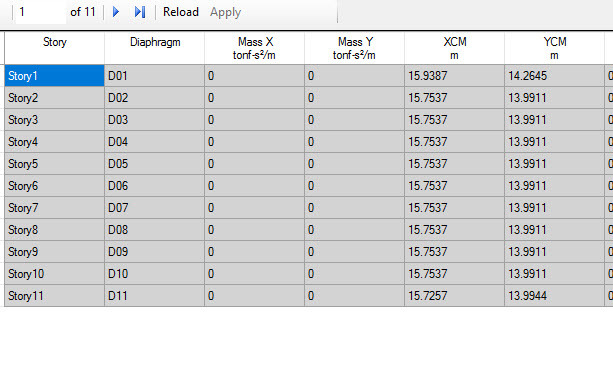The height and width of the screenshot is (382, 613).
Task: Select Mass Y cell in Story9 row
Action: [x=355, y=252]
